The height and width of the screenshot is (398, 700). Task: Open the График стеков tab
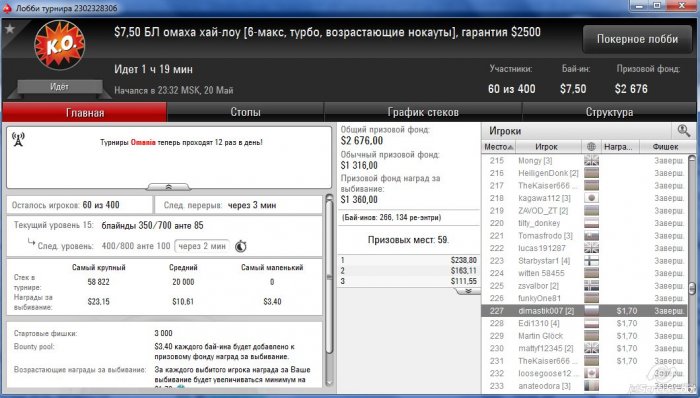tap(423, 112)
